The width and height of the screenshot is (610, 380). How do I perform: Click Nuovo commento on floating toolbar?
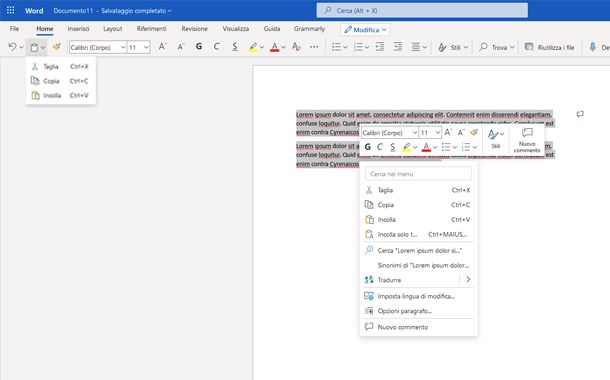(527, 140)
